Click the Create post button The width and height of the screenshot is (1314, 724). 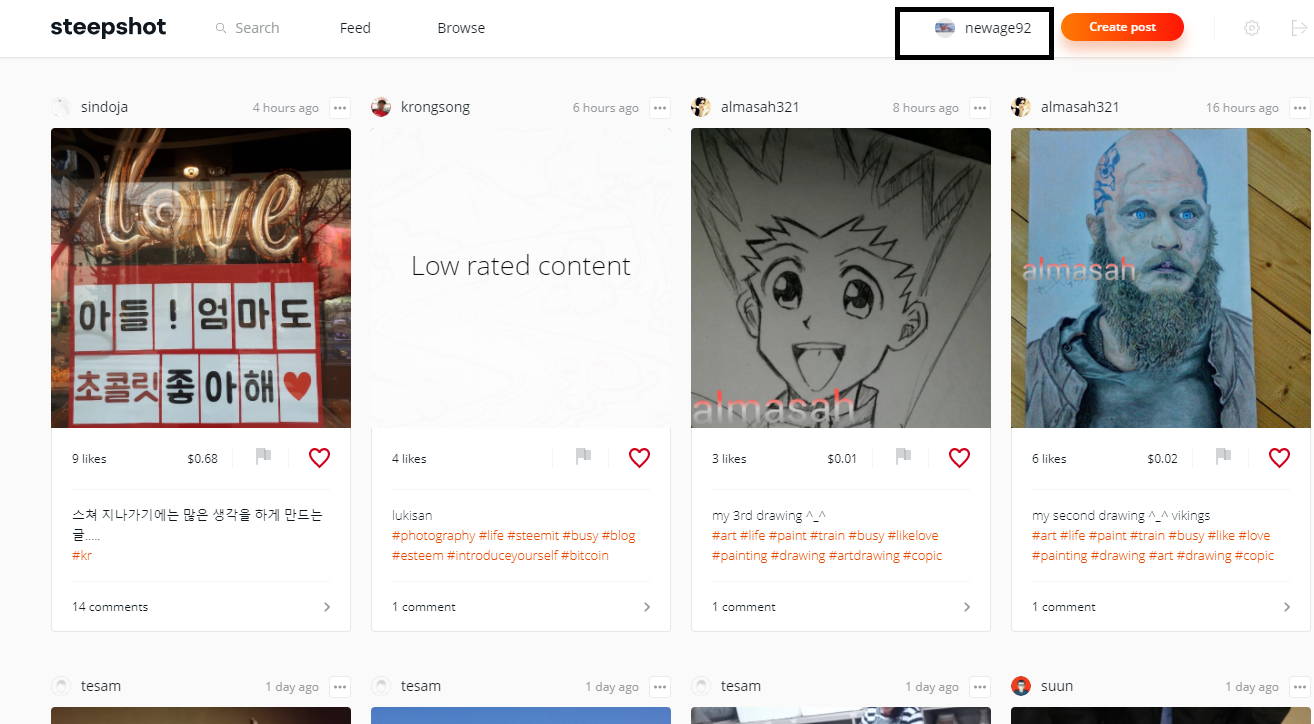click(x=1122, y=27)
